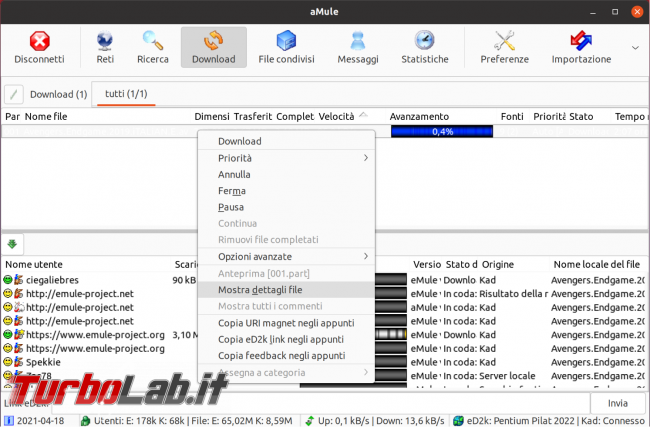Select Mostra dettagli file menu entry
650x427 pixels.
[x=286, y=289]
